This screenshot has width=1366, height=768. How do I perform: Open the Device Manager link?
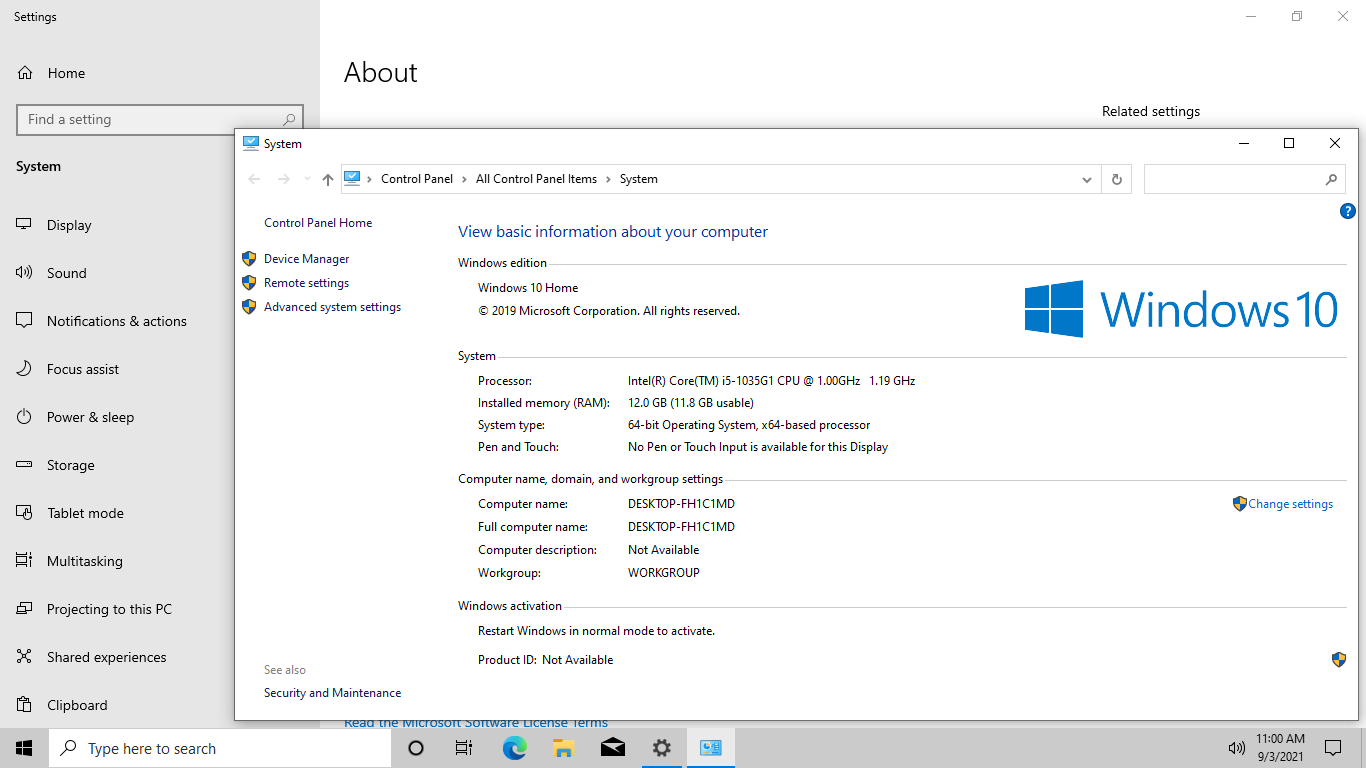click(306, 259)
